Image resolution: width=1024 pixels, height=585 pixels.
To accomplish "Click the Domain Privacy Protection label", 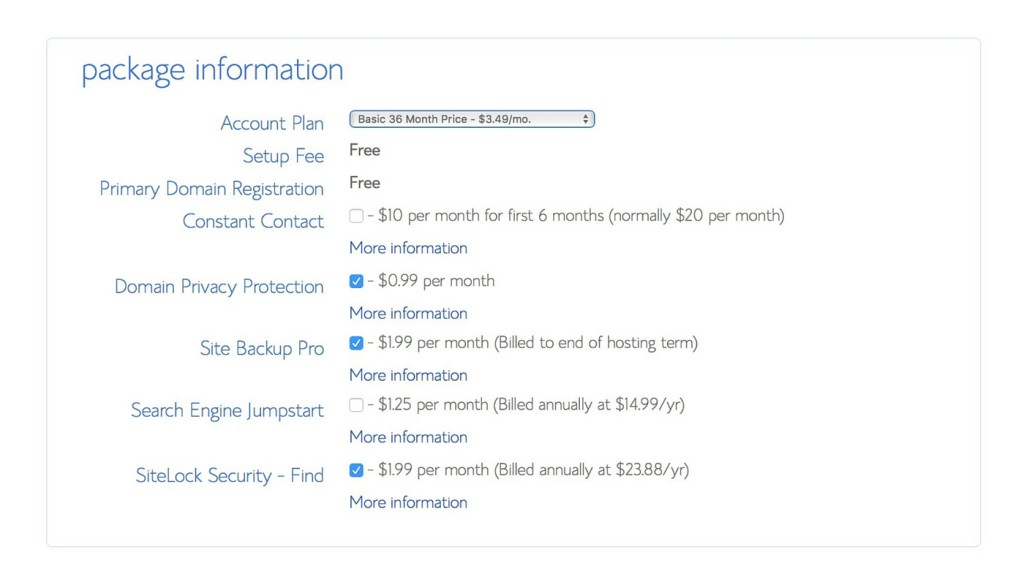I will pos(218,287).
